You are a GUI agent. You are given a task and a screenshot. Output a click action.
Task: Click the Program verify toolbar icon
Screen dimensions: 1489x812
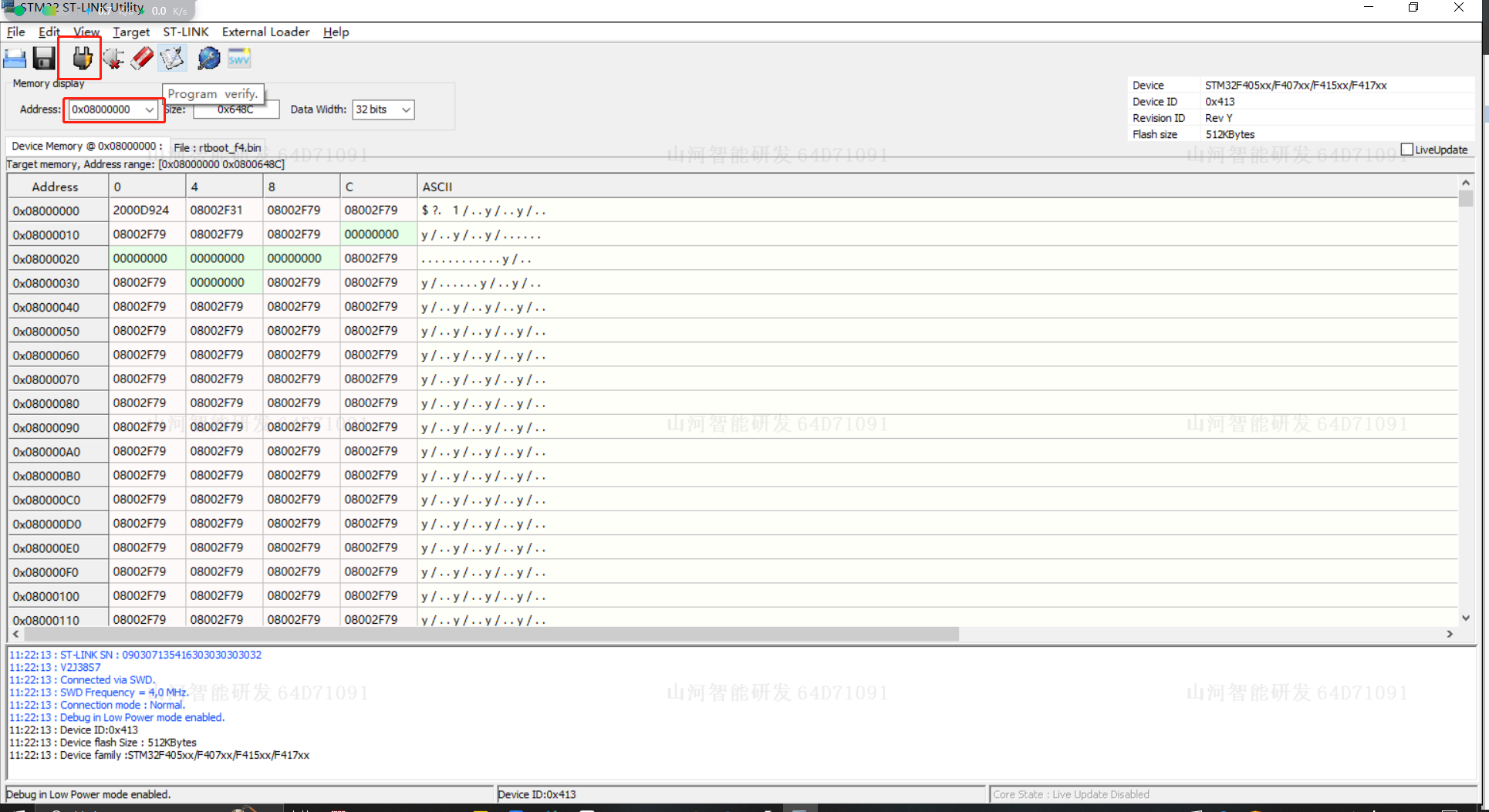[172, 59]
